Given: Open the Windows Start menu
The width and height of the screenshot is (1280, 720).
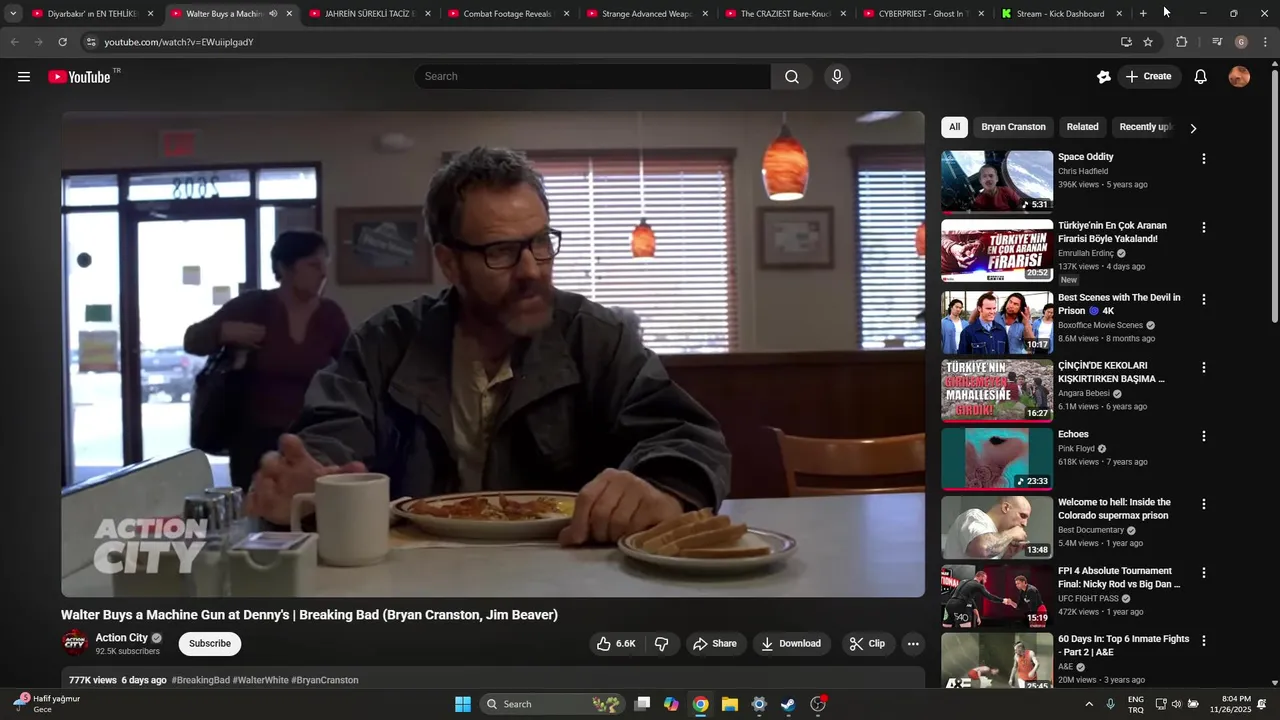Looking at the screenshot, I should pyautogui.click(x=463, y=704).
